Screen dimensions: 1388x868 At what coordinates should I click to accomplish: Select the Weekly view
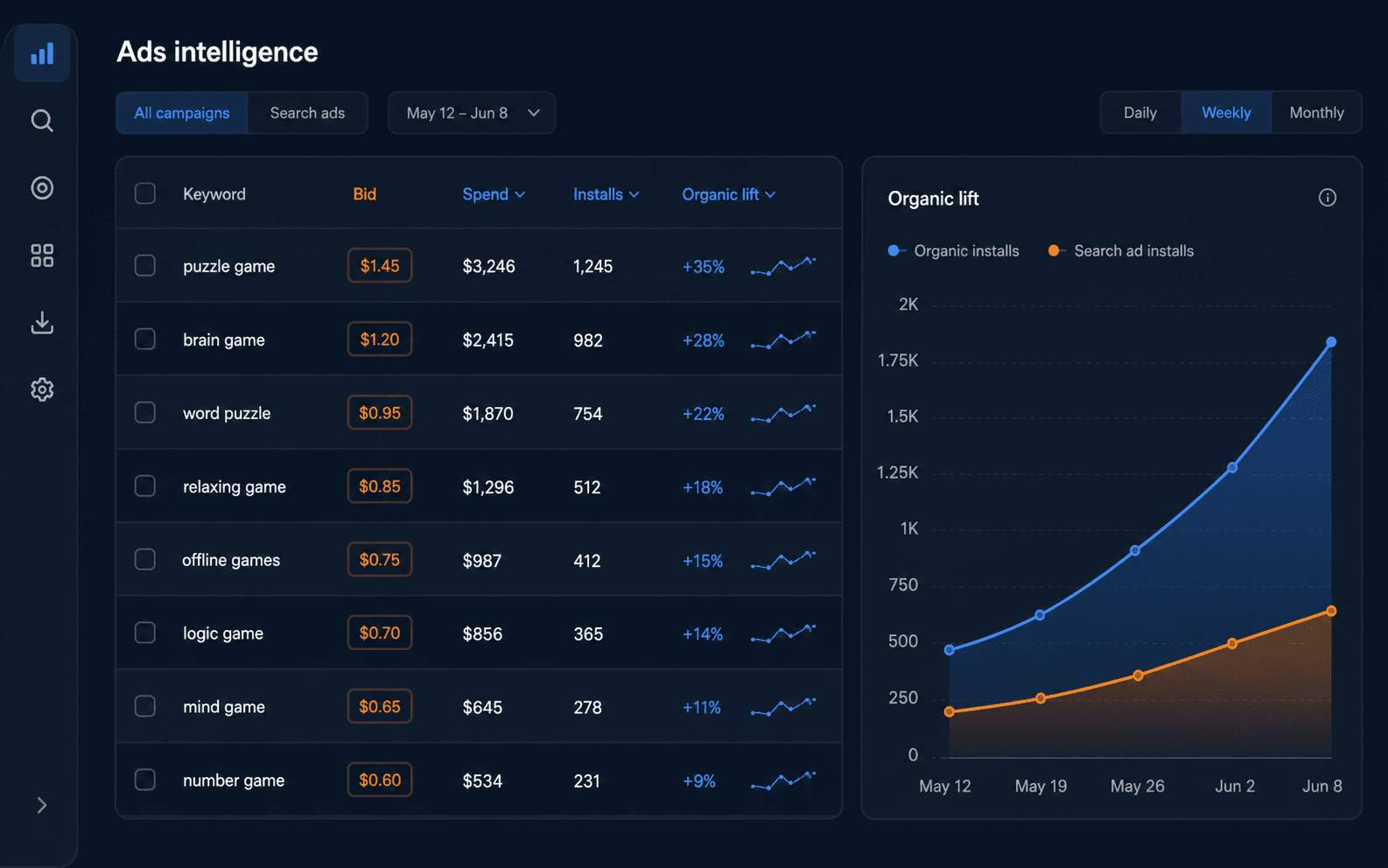(1226, 113)
